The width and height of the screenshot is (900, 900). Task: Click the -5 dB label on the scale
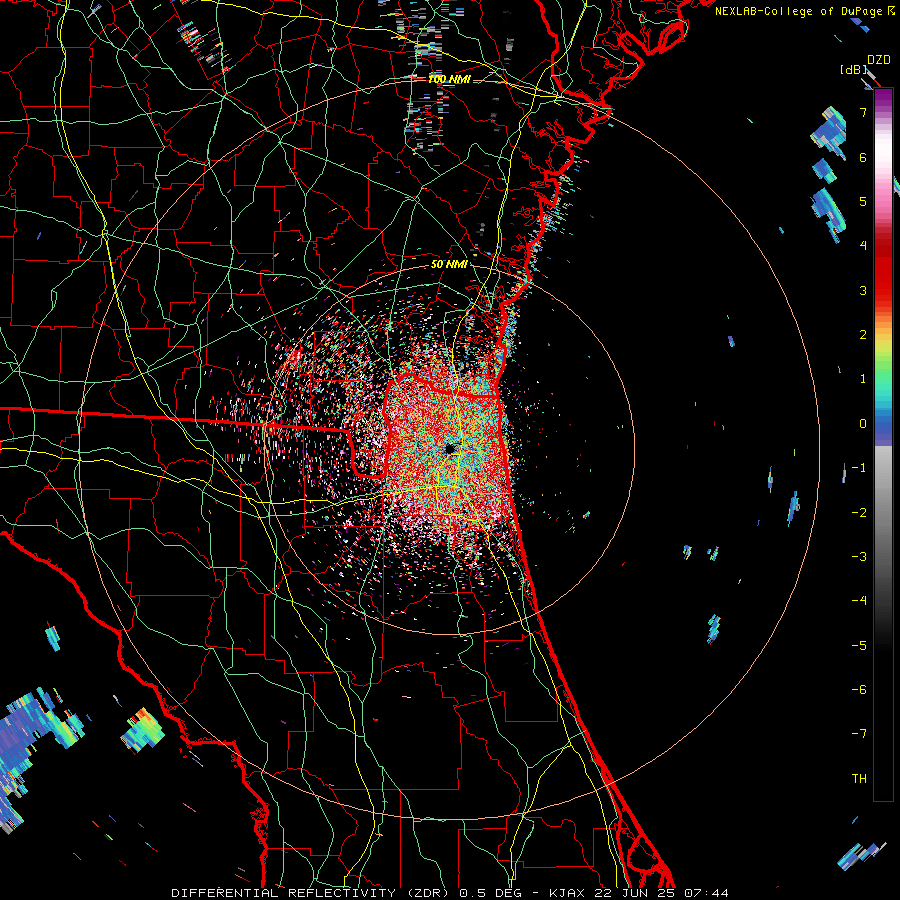point(859,646)
